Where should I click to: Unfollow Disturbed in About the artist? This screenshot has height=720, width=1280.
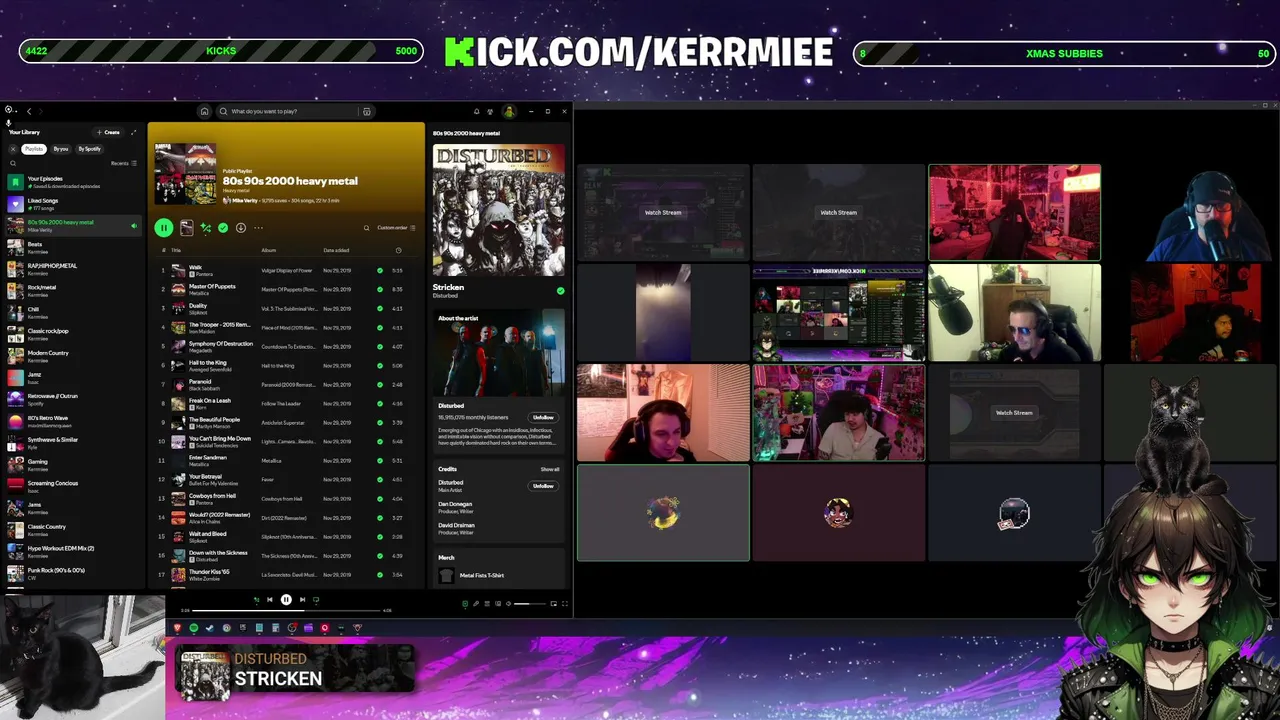pyautogui.click(x=543, y=417)
